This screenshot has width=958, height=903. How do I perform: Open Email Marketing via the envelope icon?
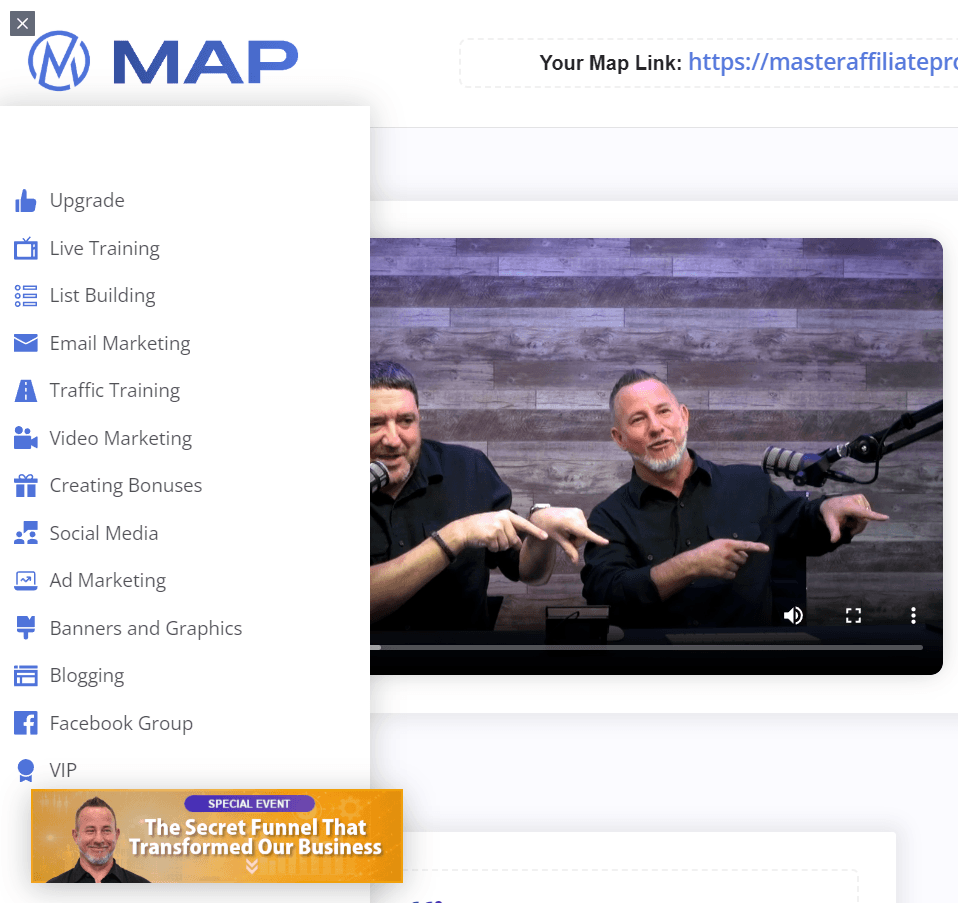[25, 343]
